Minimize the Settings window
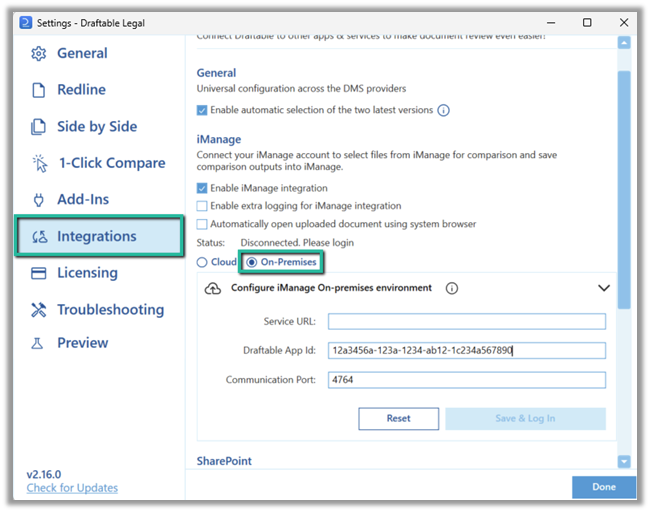 pyautogui.click(x=551, y=23)
